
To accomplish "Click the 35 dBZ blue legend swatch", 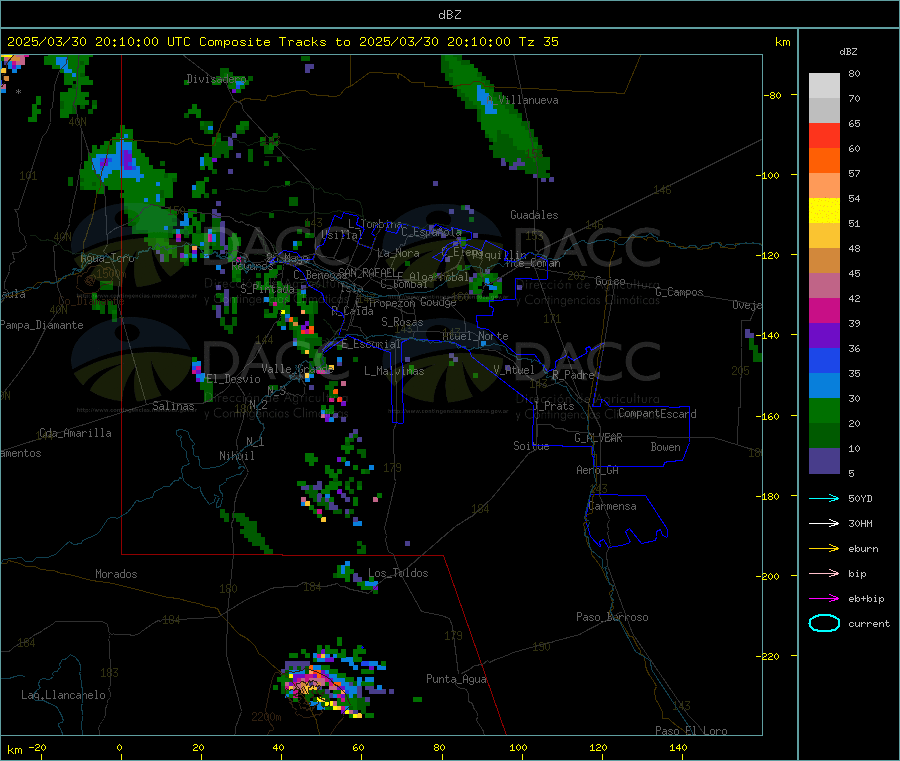I will click(x=824, y=360).
